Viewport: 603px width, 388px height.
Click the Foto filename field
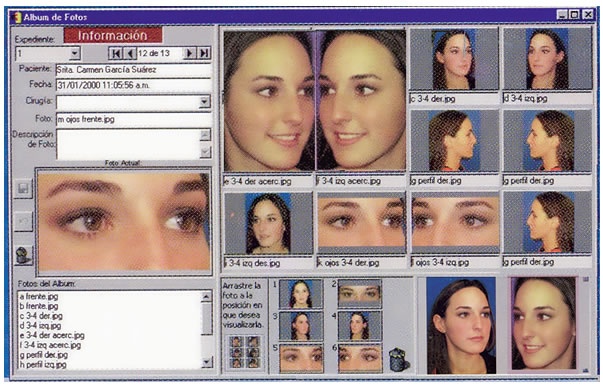133,120
